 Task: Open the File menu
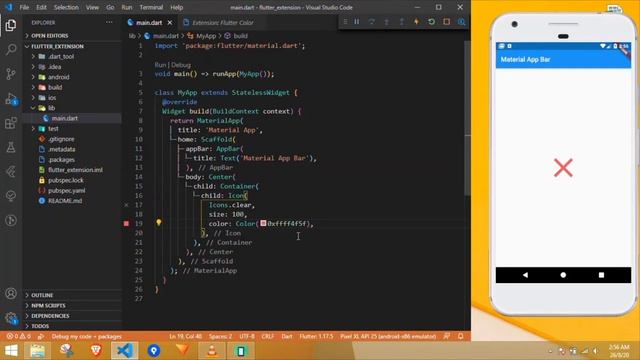tap(24, 7)
